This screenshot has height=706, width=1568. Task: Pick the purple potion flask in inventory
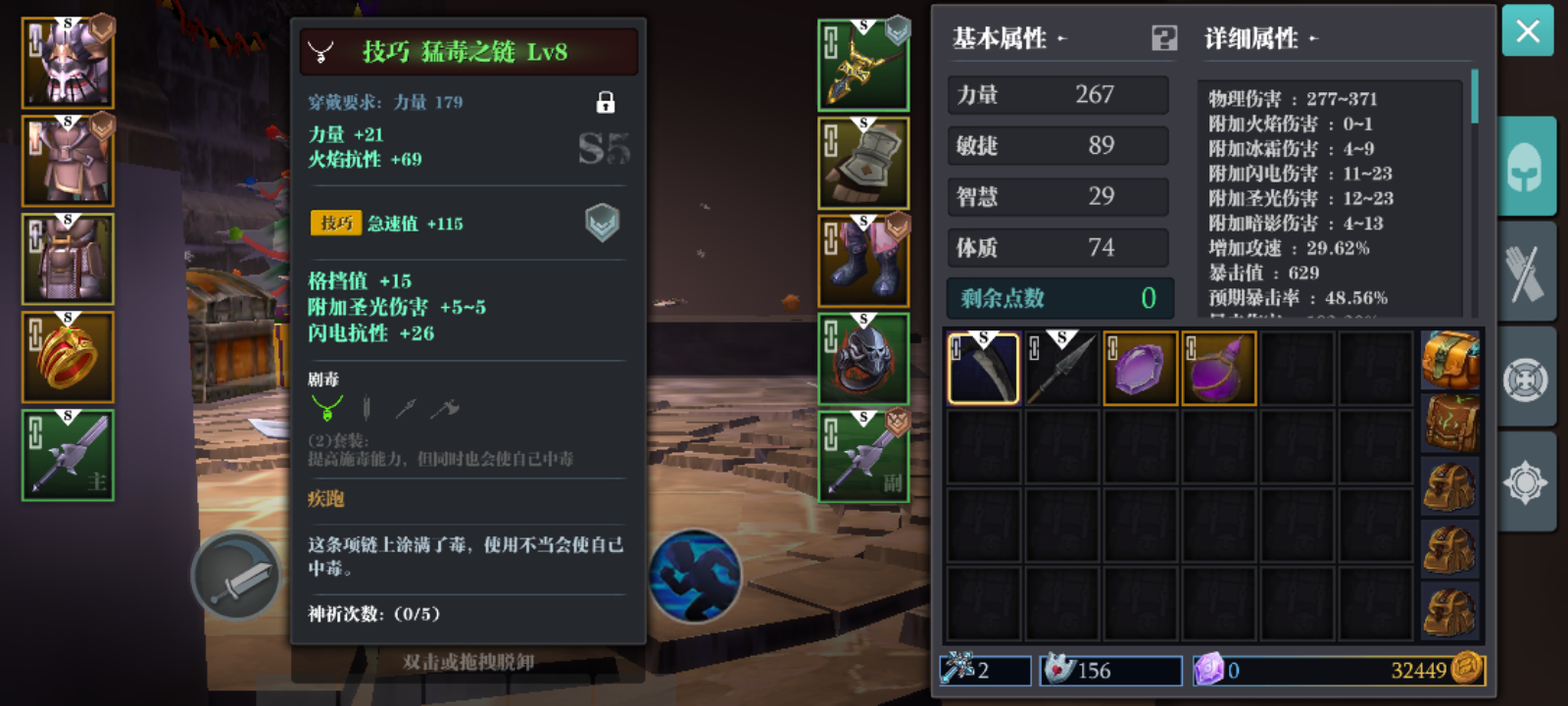(1218, 368)
